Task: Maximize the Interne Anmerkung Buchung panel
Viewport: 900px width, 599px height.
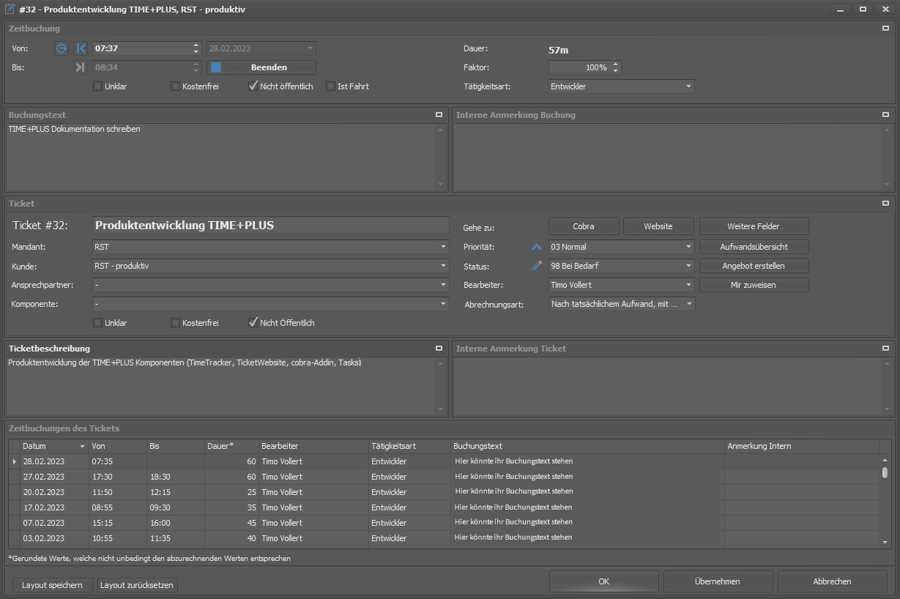Action: point(886,115)
